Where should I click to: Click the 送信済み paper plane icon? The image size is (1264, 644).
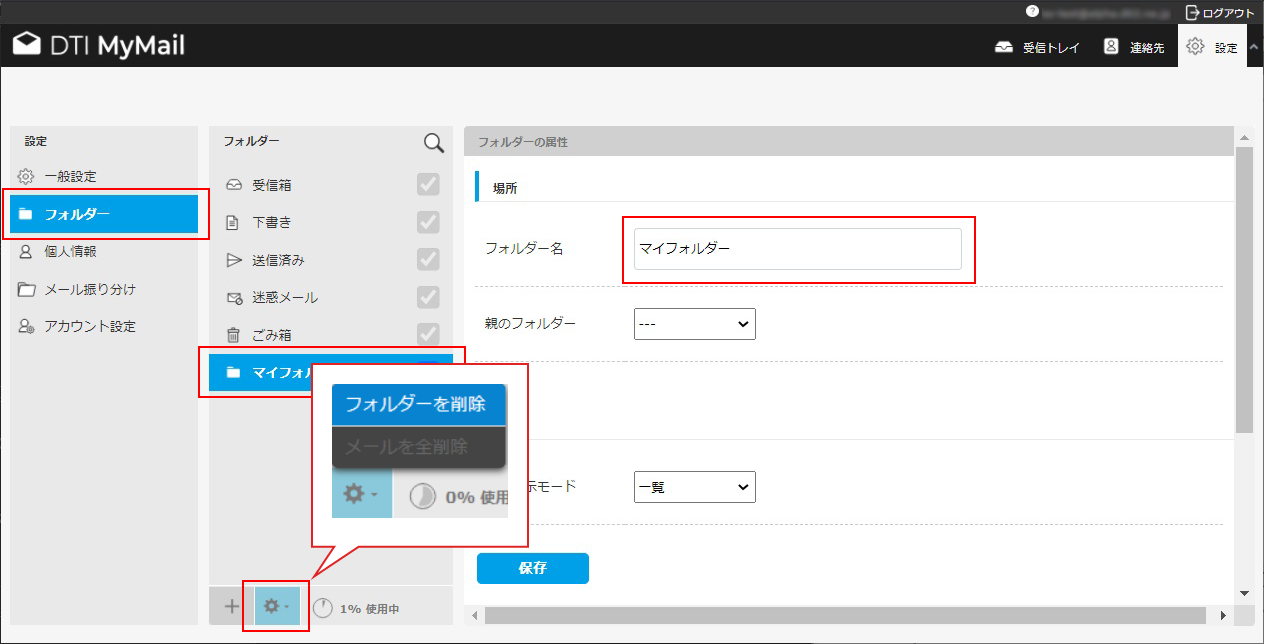pos(234,260)
